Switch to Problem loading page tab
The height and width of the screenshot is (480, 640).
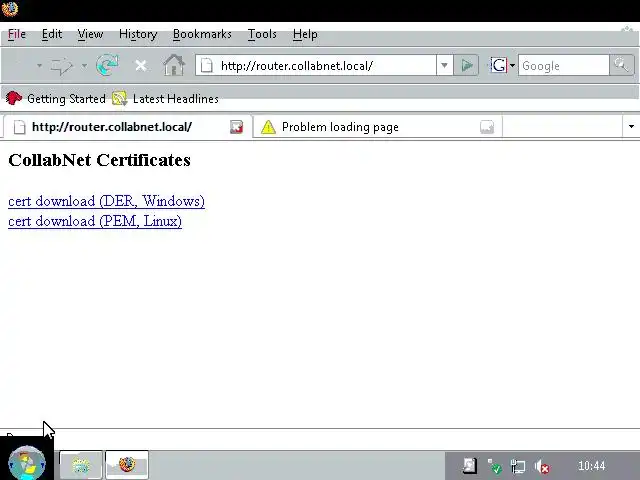378,127
